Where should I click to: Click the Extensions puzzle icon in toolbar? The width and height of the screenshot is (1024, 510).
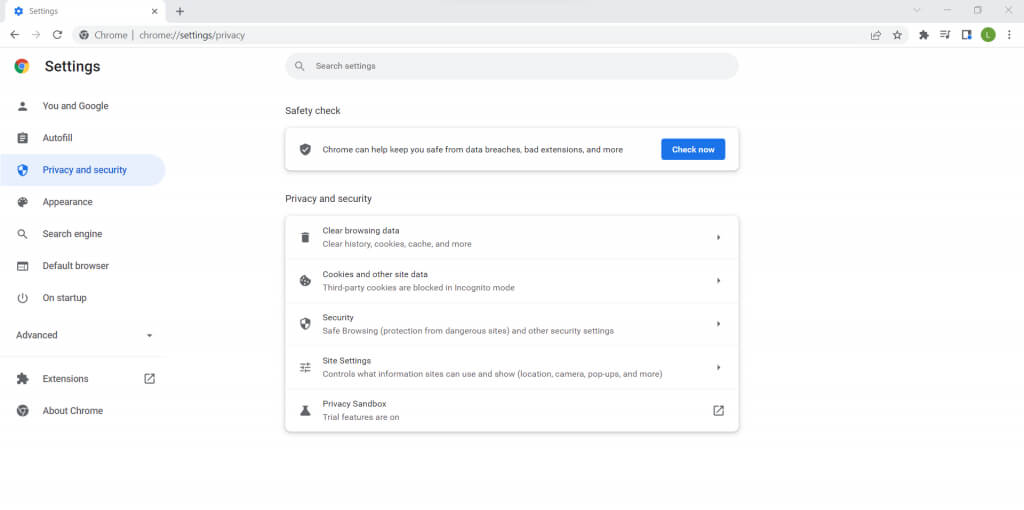click(924, 35)
